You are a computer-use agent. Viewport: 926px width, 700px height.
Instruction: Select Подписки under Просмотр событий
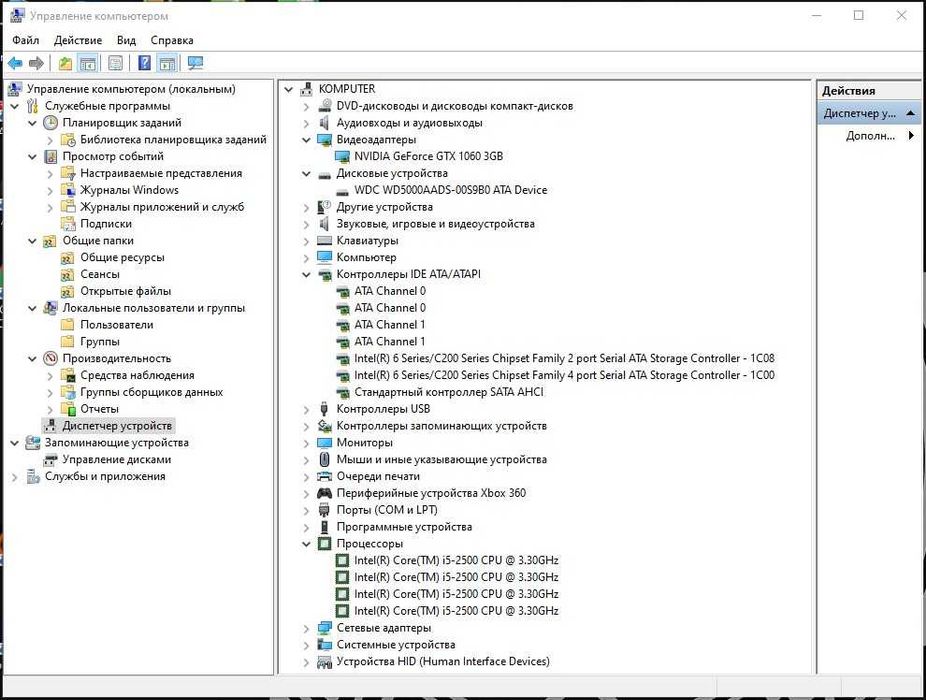[106, 224]
